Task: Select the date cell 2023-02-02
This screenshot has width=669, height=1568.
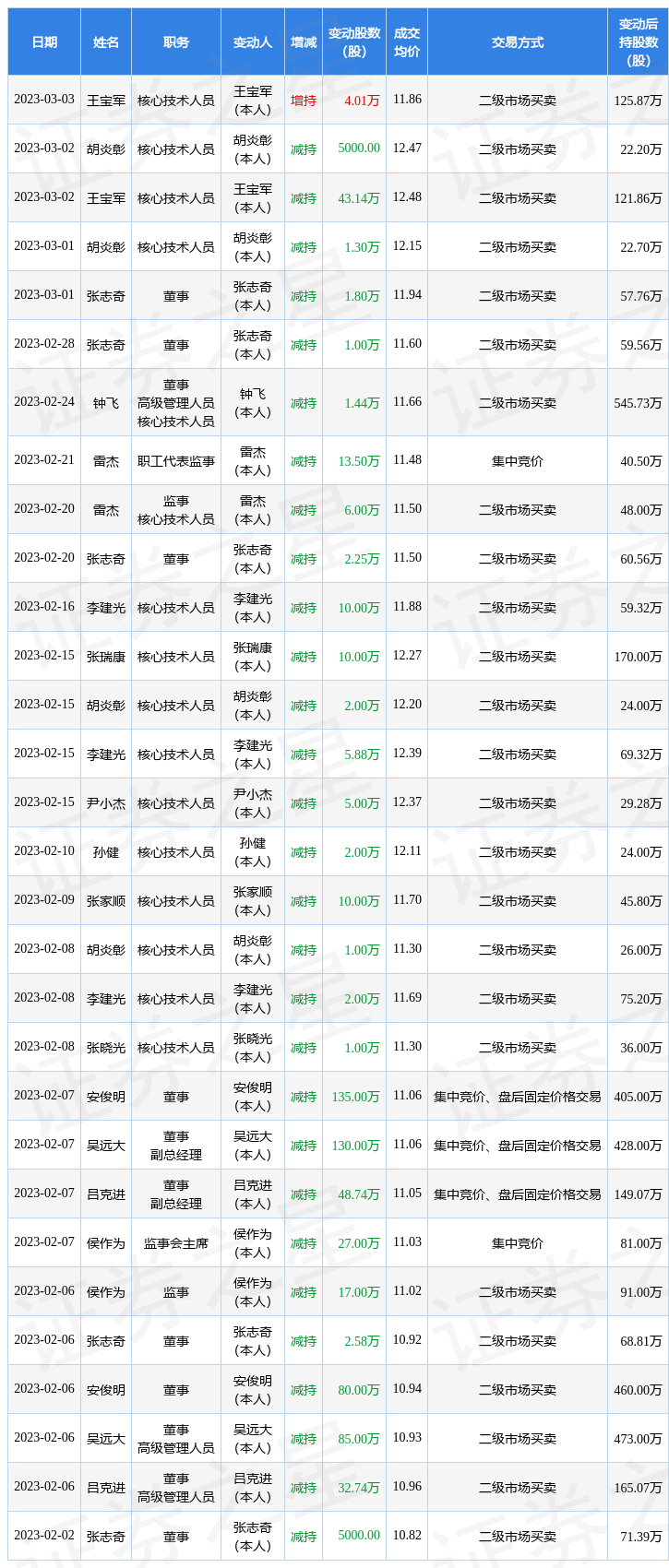Action: (44, 1536)
